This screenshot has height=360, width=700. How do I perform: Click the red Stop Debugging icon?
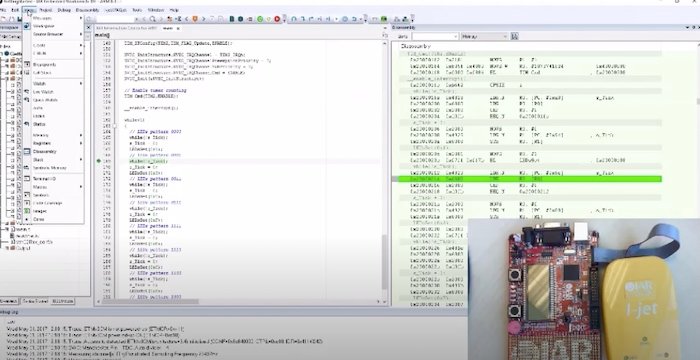point(277,19)
